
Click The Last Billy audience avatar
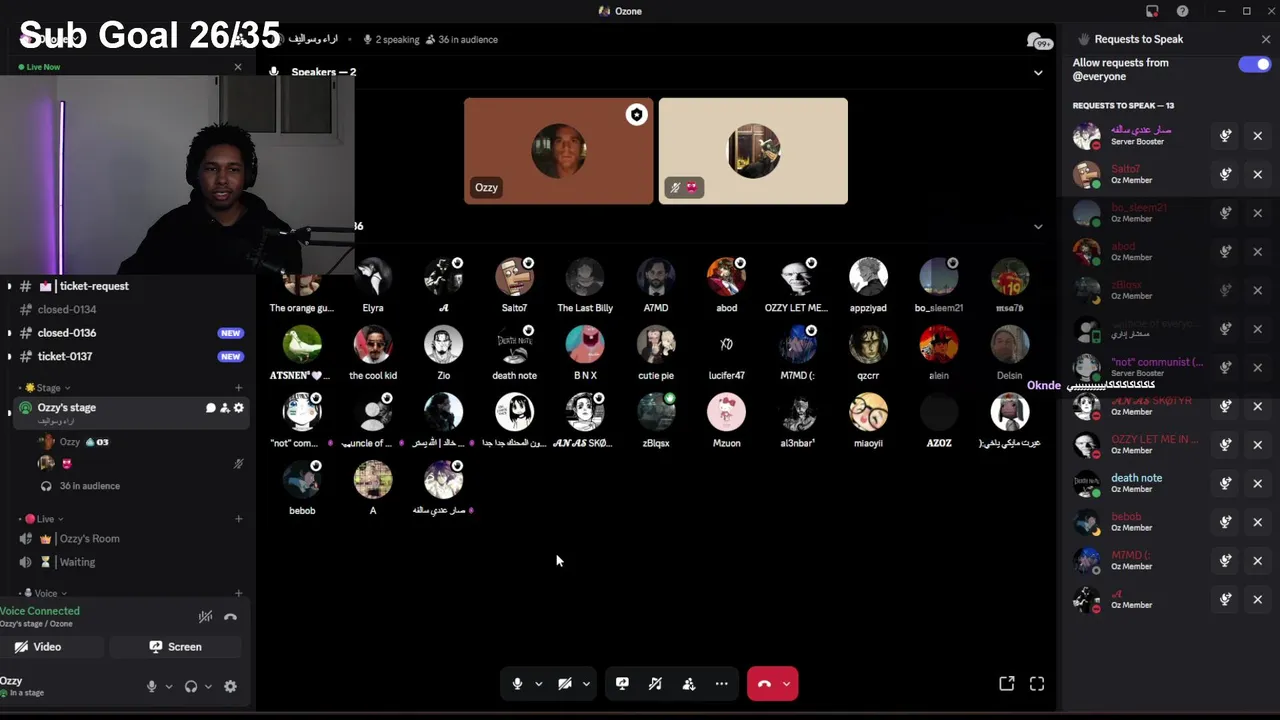tap(585, 277)
